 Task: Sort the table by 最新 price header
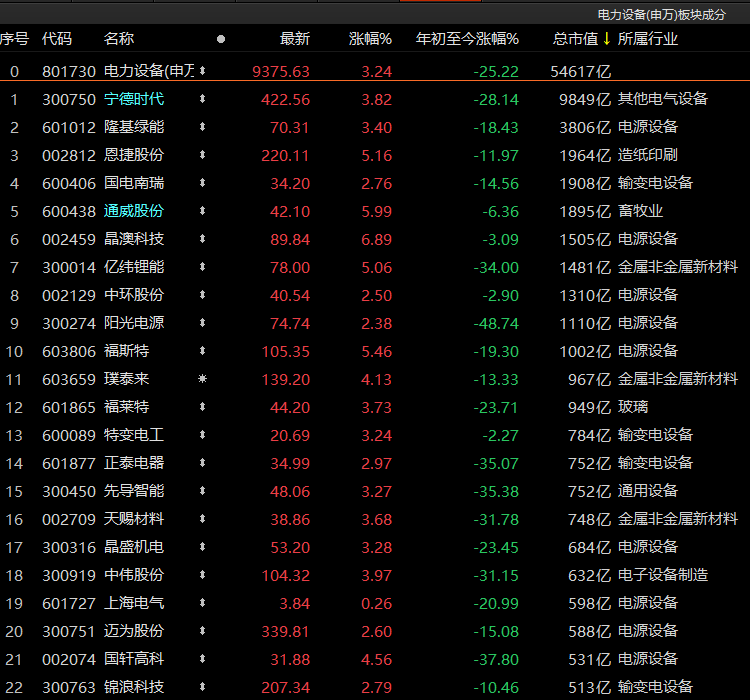point(295,39)
